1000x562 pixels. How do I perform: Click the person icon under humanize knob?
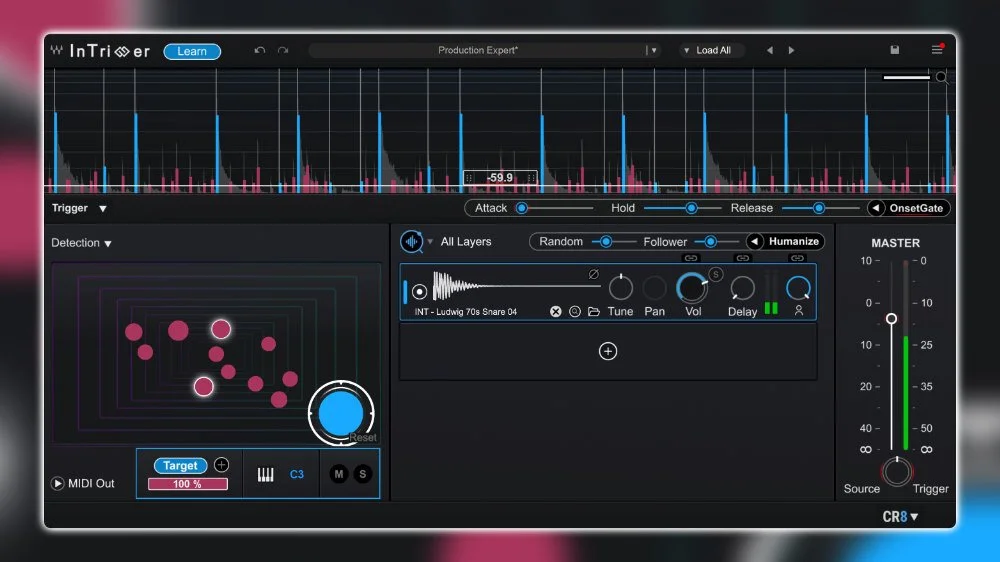click(798, 311)
